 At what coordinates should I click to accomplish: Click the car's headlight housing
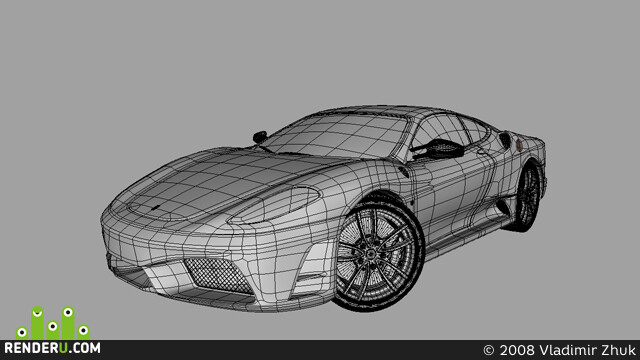click(x=275, y=205)
